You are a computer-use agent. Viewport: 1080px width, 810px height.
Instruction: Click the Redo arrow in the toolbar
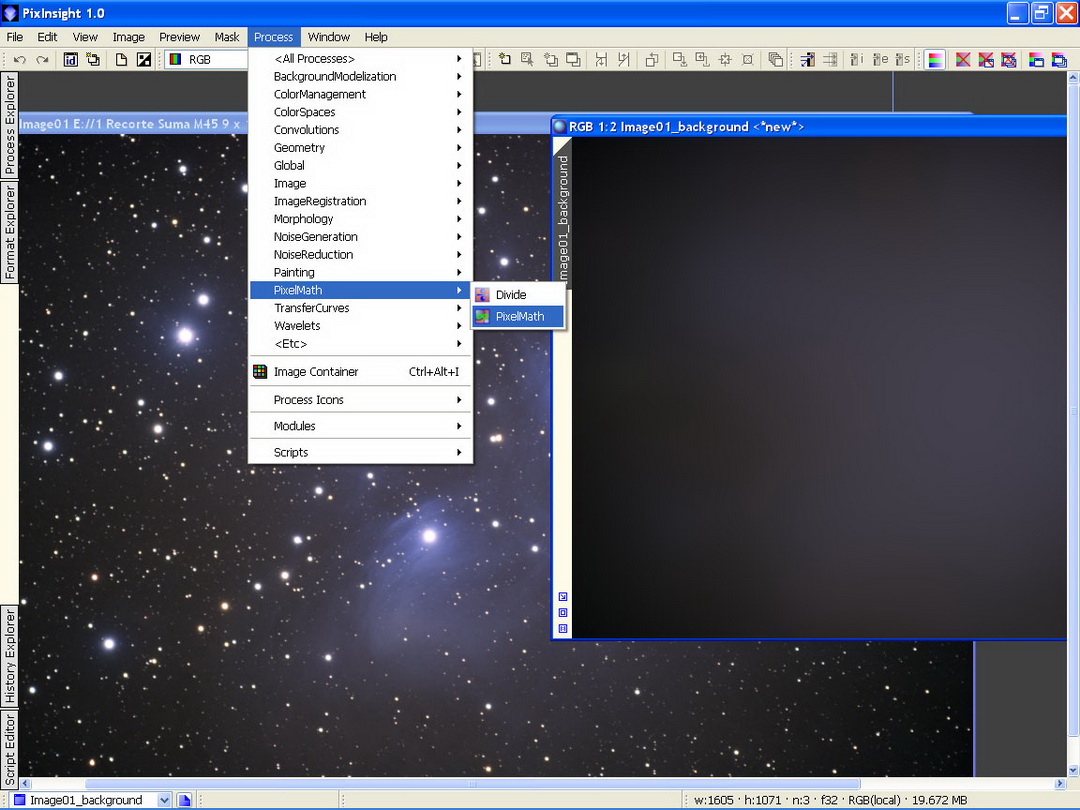coord(43,60)
